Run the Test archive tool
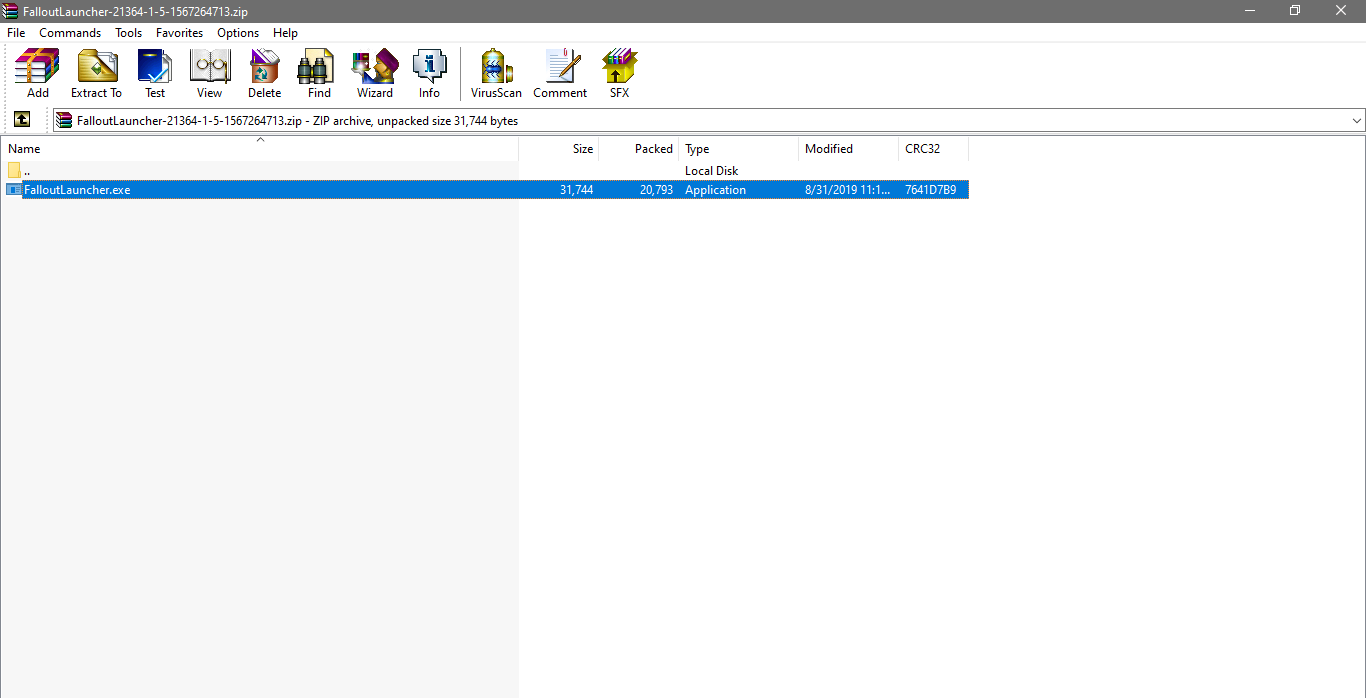 155,73
